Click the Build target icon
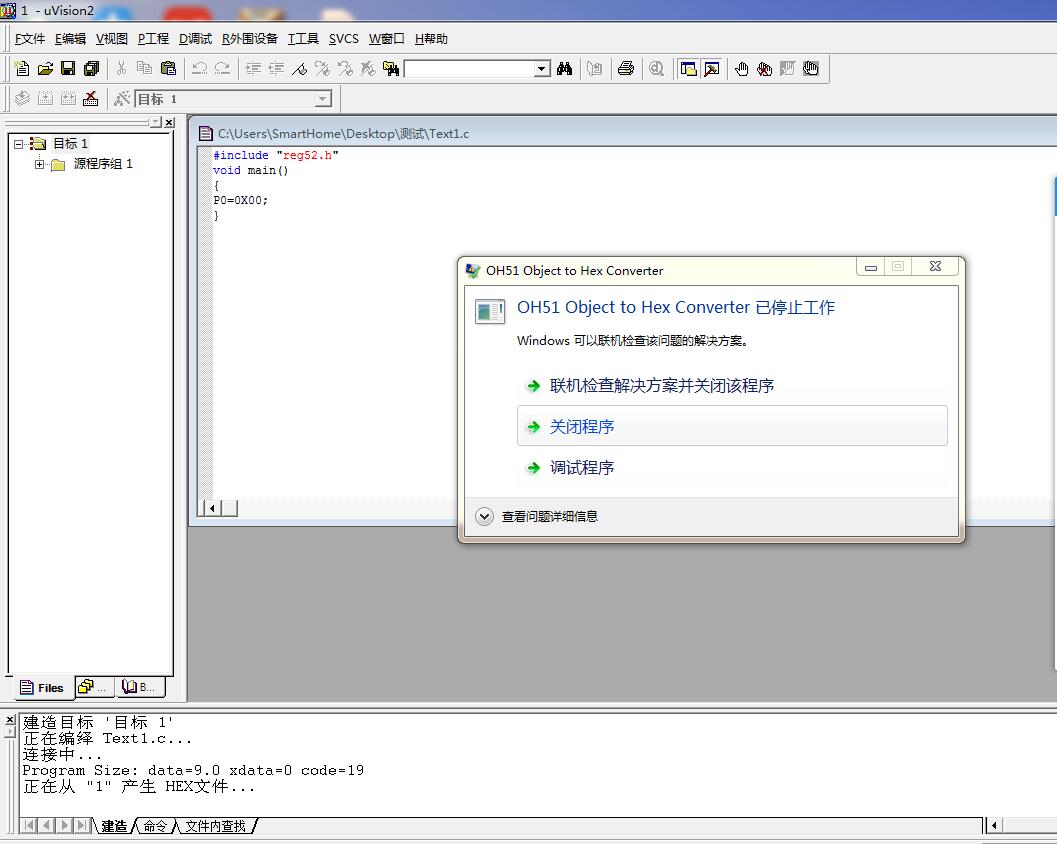 (x=45, y=99)
